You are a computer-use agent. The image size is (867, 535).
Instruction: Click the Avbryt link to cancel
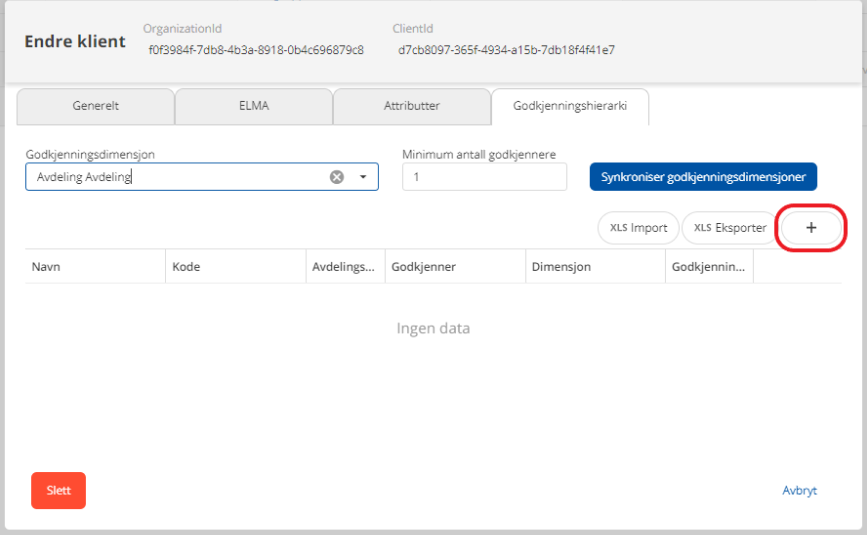click(799, 491)
